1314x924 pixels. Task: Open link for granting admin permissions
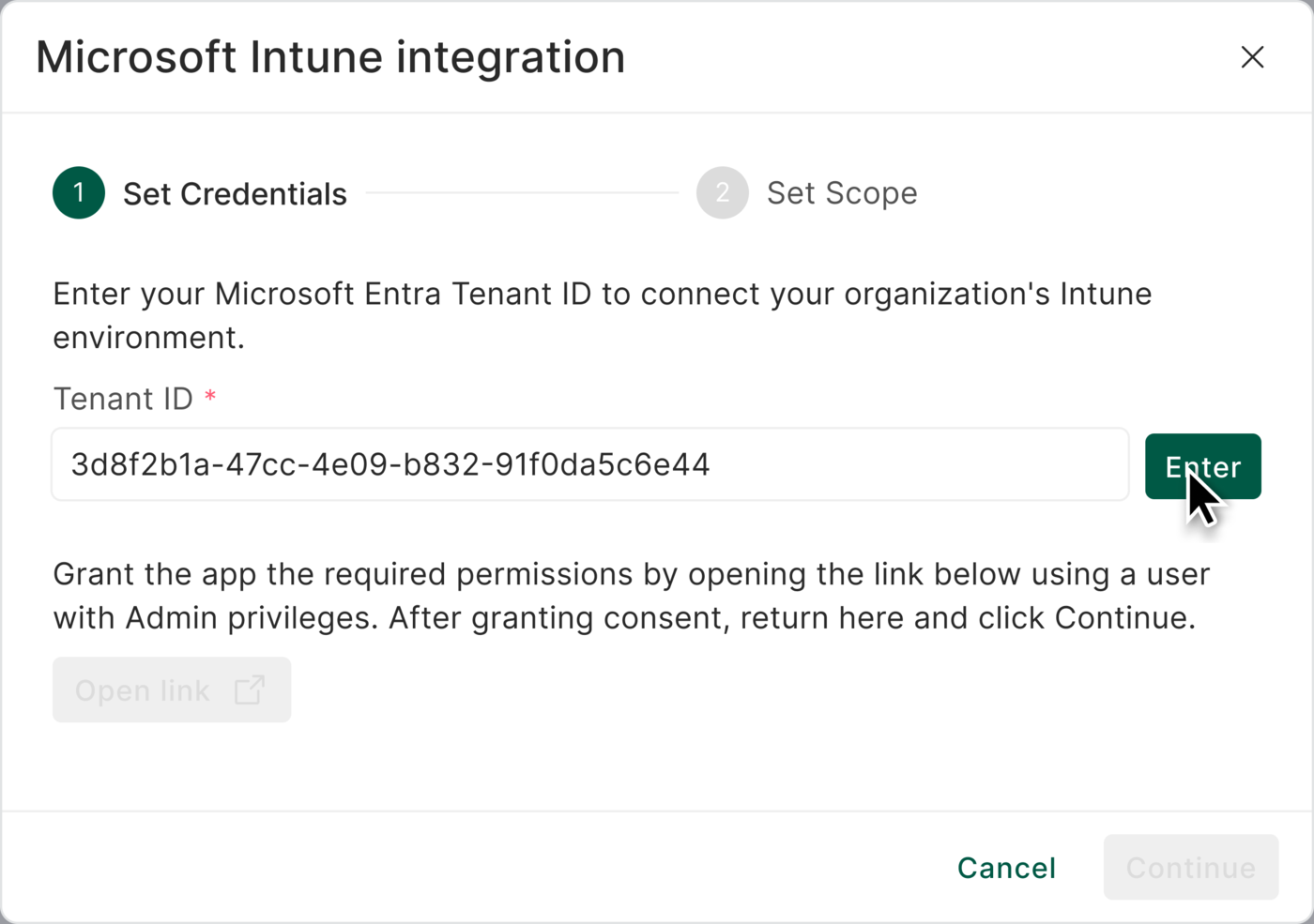[x=172, y=689]
